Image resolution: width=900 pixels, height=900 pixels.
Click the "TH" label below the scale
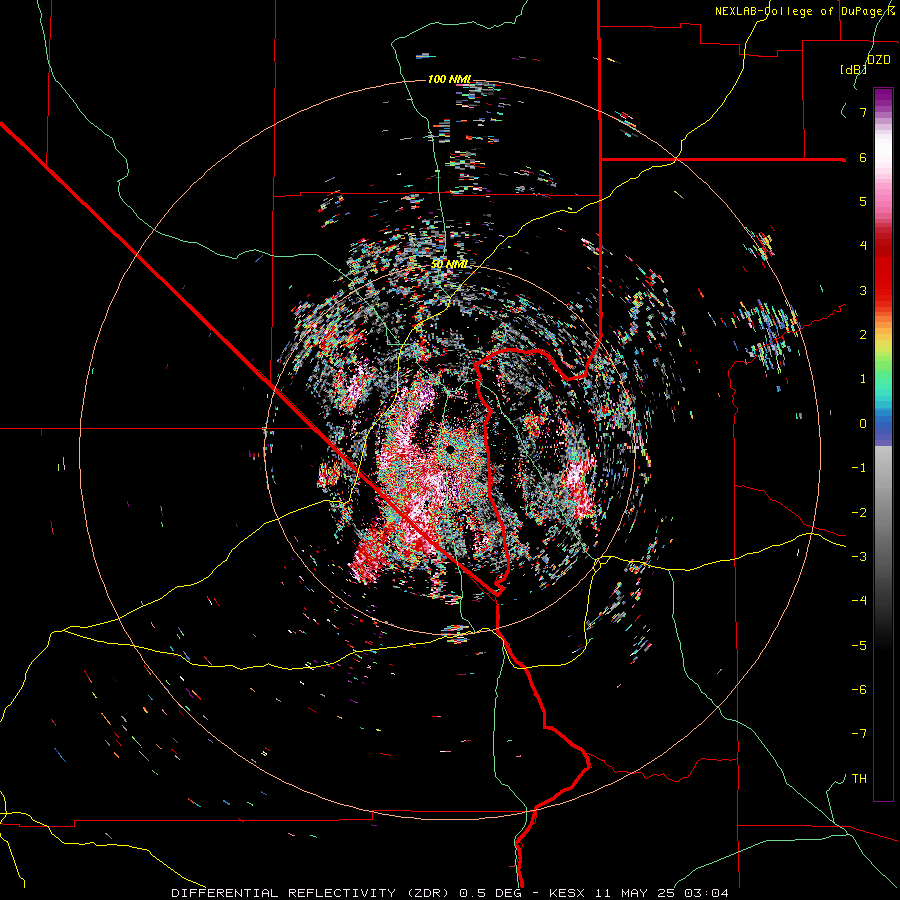pos(859,778)
